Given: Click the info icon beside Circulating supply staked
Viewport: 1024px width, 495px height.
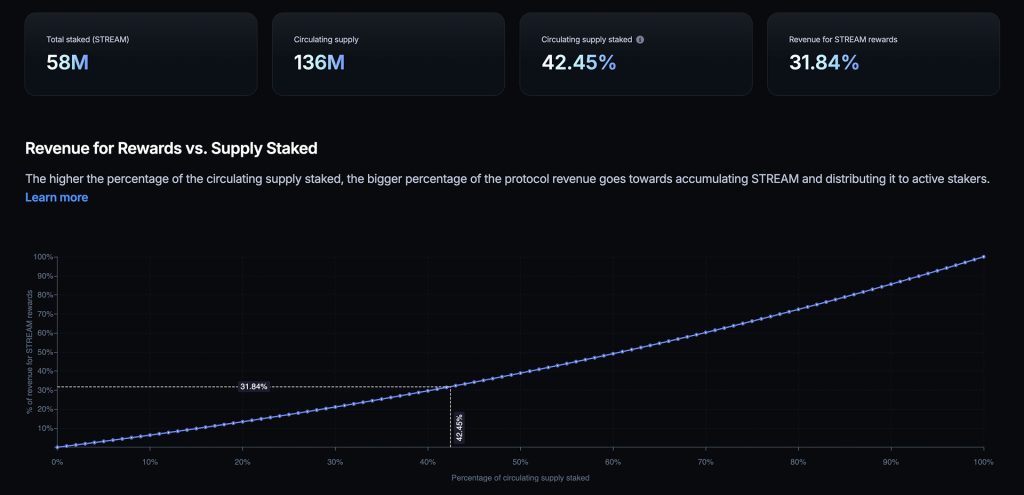Looking at the screenshot, I should pos(640,40).
